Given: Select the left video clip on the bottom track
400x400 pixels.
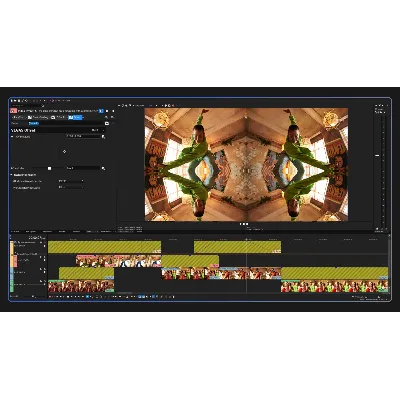Looking at the screenshot, I should click(x=81, y=286).
